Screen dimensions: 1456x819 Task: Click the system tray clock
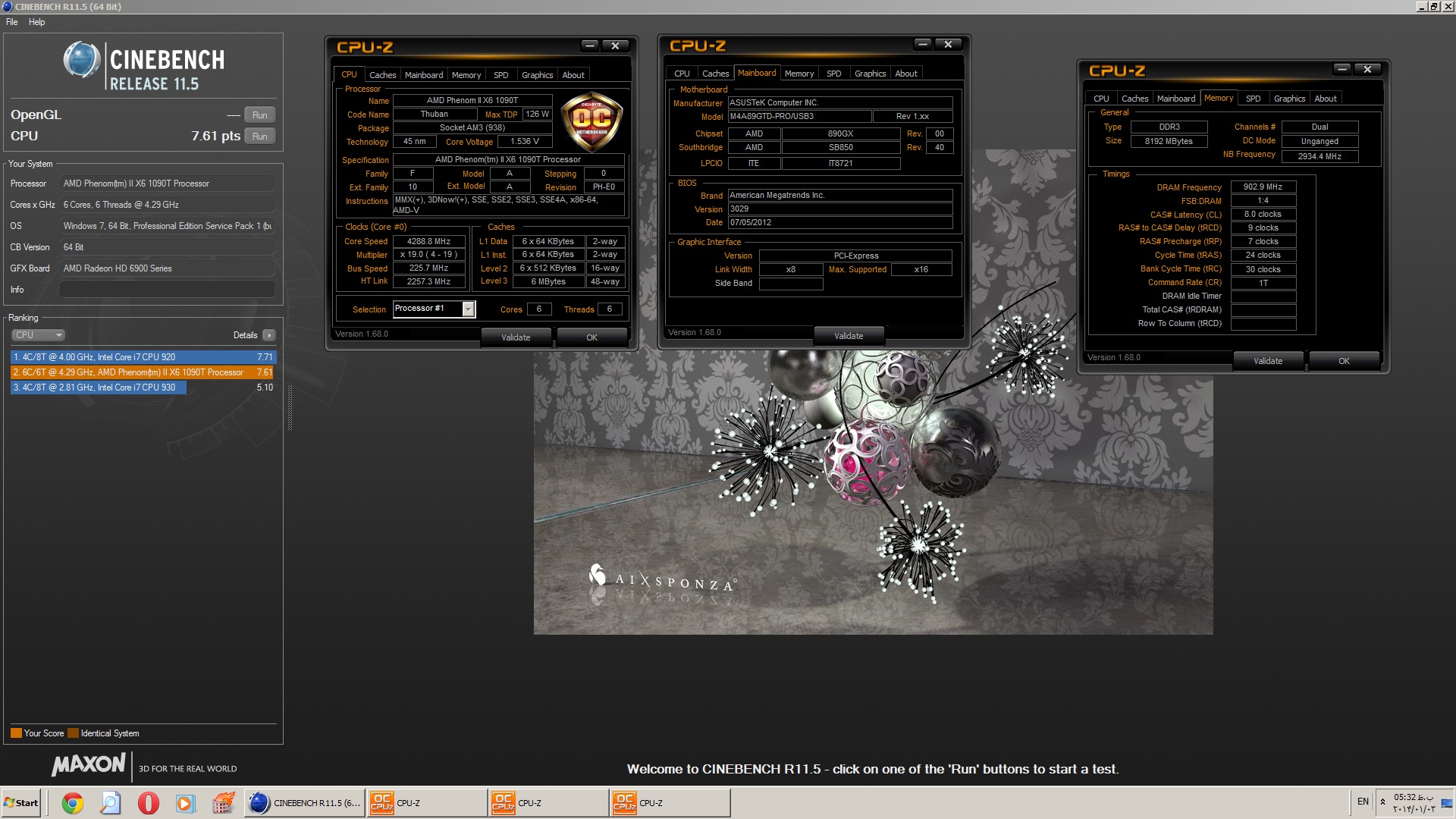point(1414,803)
